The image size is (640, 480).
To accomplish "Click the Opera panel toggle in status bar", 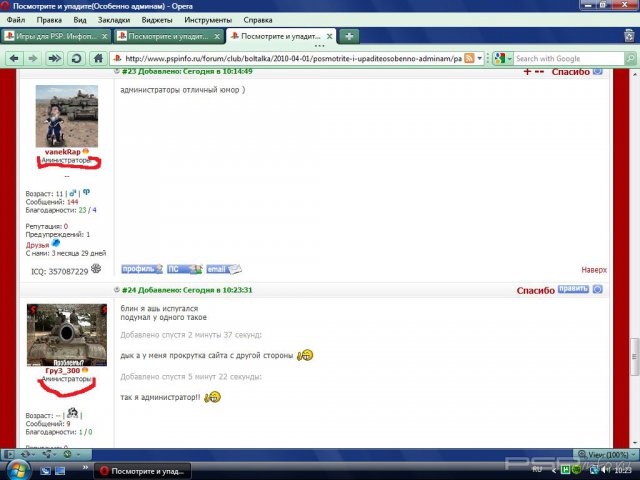I will [9, 454].
